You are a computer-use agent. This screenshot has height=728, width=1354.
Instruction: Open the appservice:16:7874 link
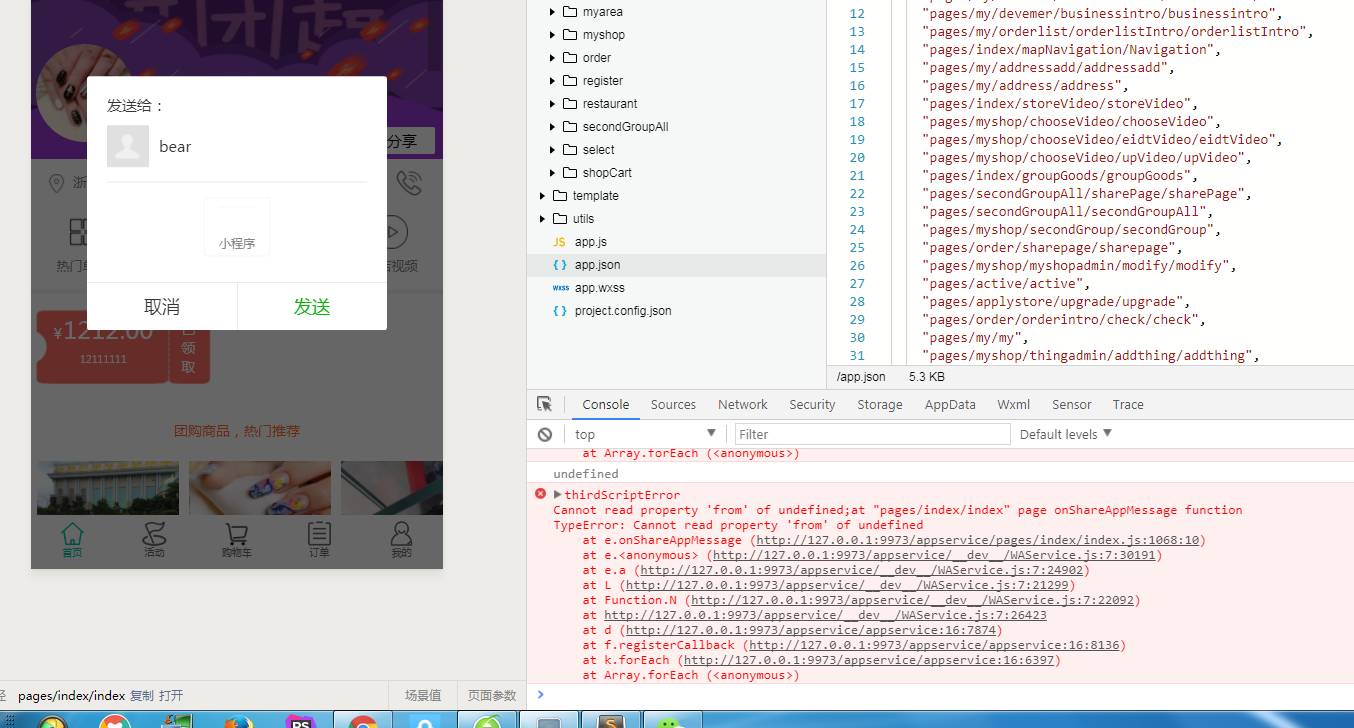point(811,630)
